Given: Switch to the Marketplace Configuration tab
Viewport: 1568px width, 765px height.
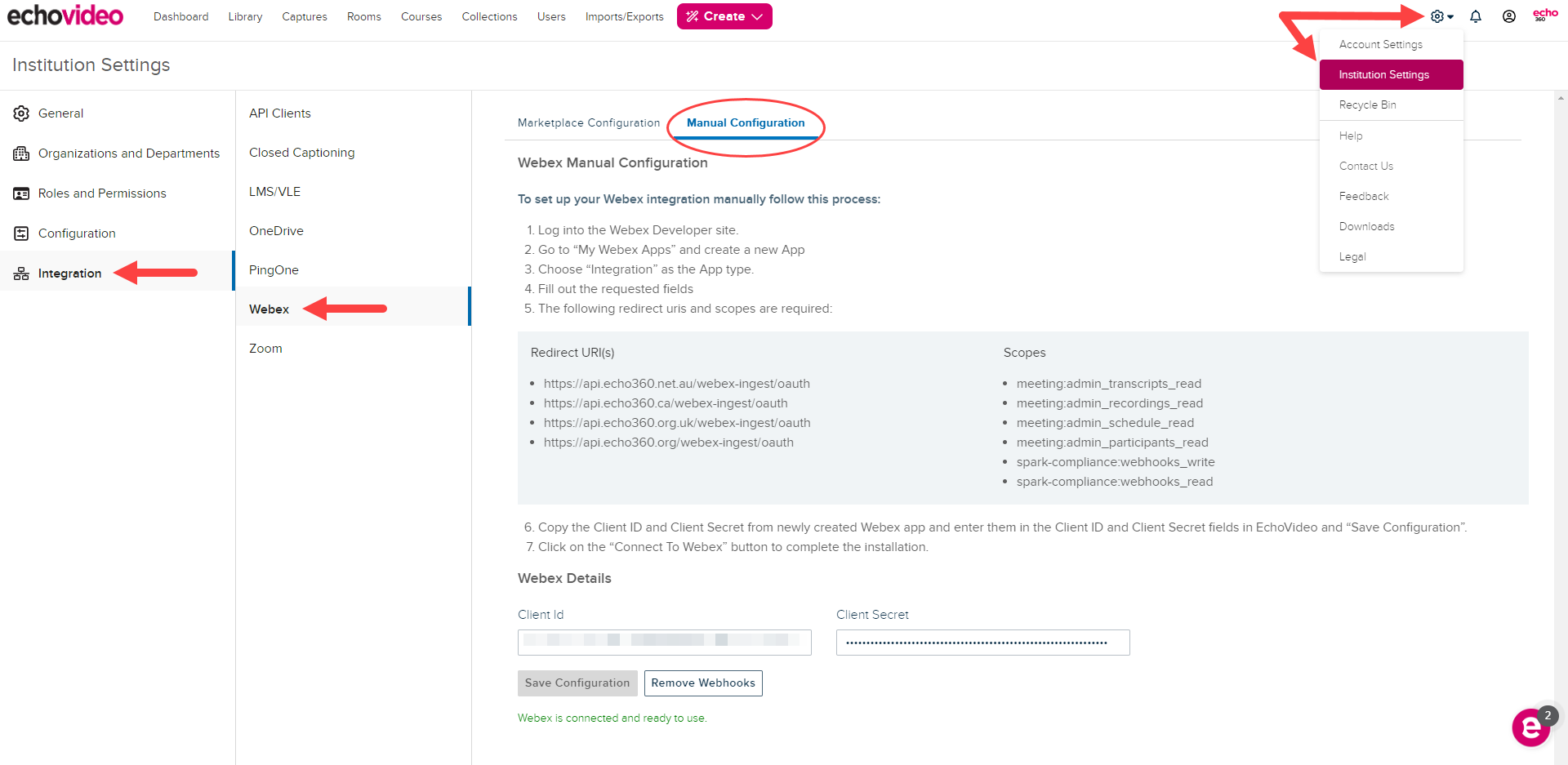Looking at the screenshot, I should coord(588,122).
